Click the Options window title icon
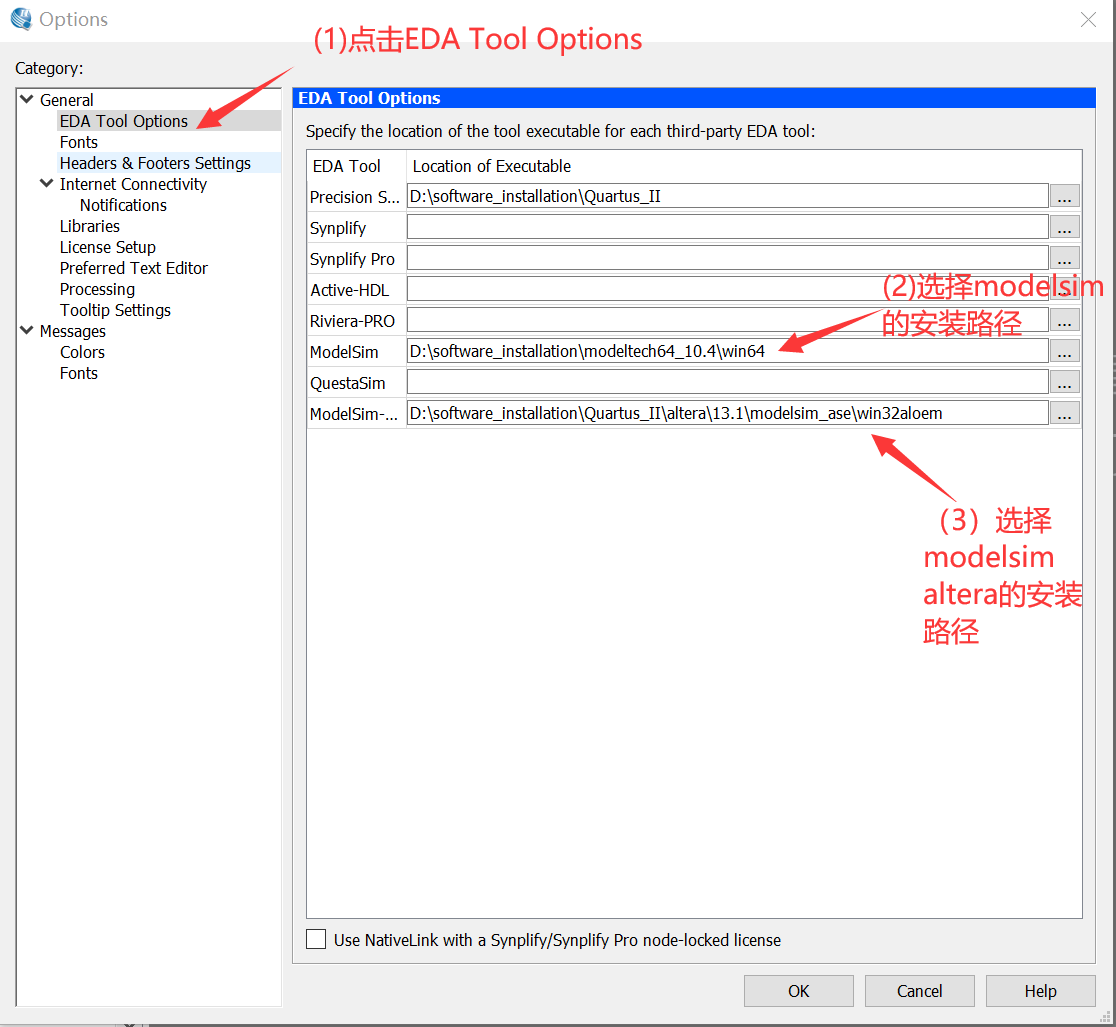 tap(21, 19)
